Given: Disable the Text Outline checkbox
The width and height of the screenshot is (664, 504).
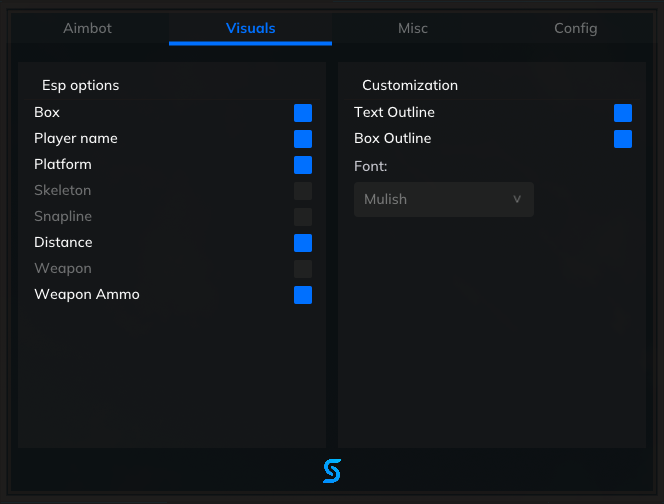Looking at the screenshot, I should point(623,113).
